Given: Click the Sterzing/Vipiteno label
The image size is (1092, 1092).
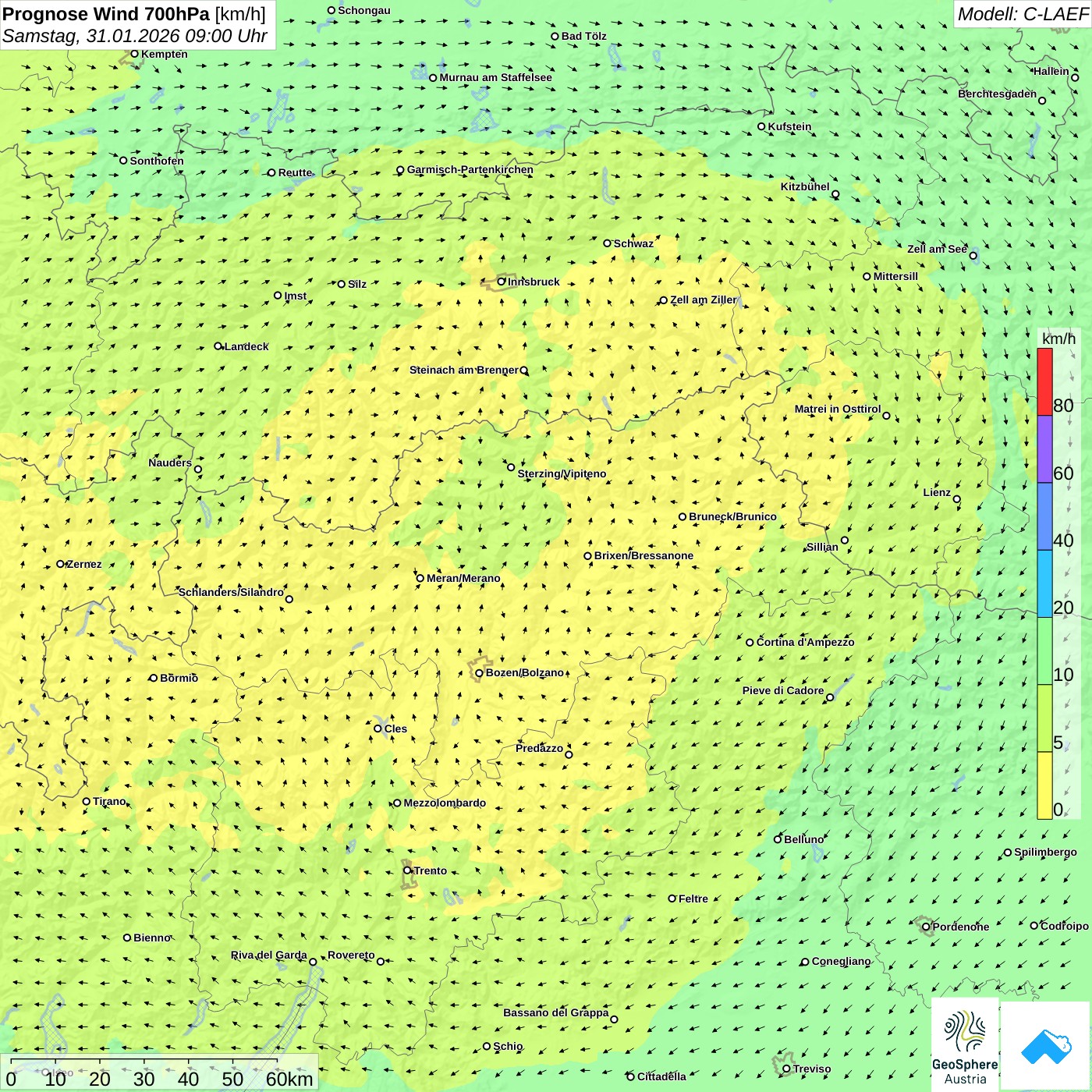Looking at the screenshot, I should (562, 473).
